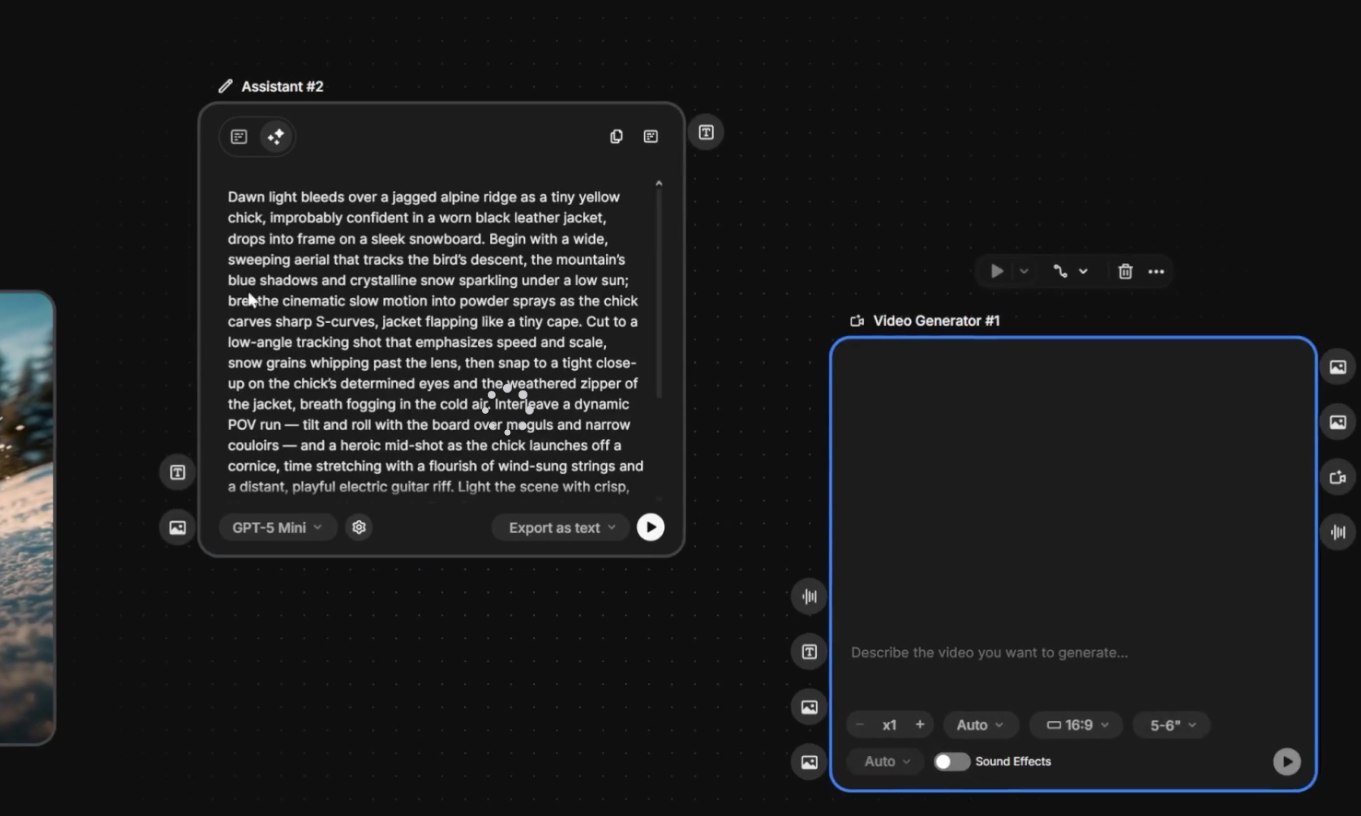Open Assistant #2 settings gear
This screenshot has height=816, width=1361.
coord(359,527)
